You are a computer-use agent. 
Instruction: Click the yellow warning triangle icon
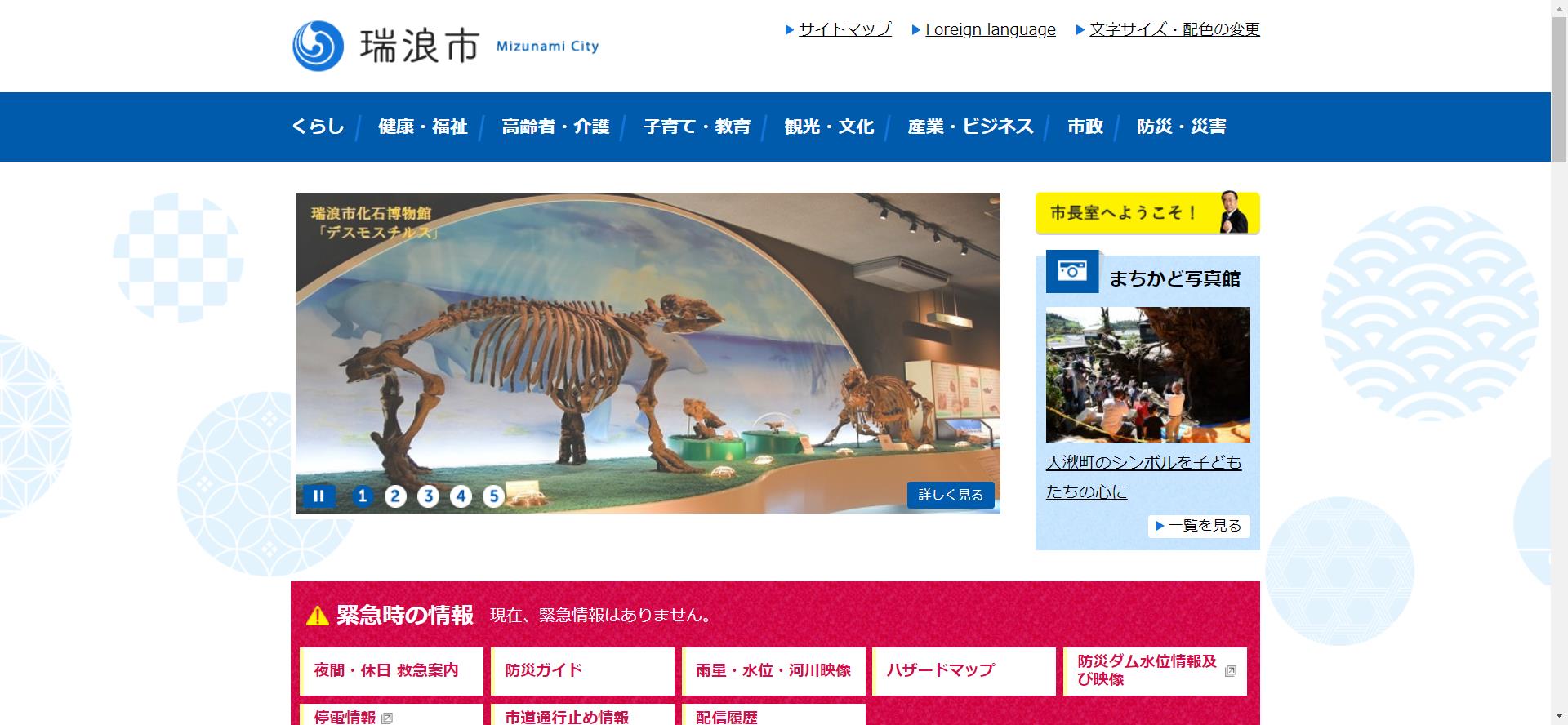click(317, 616)
